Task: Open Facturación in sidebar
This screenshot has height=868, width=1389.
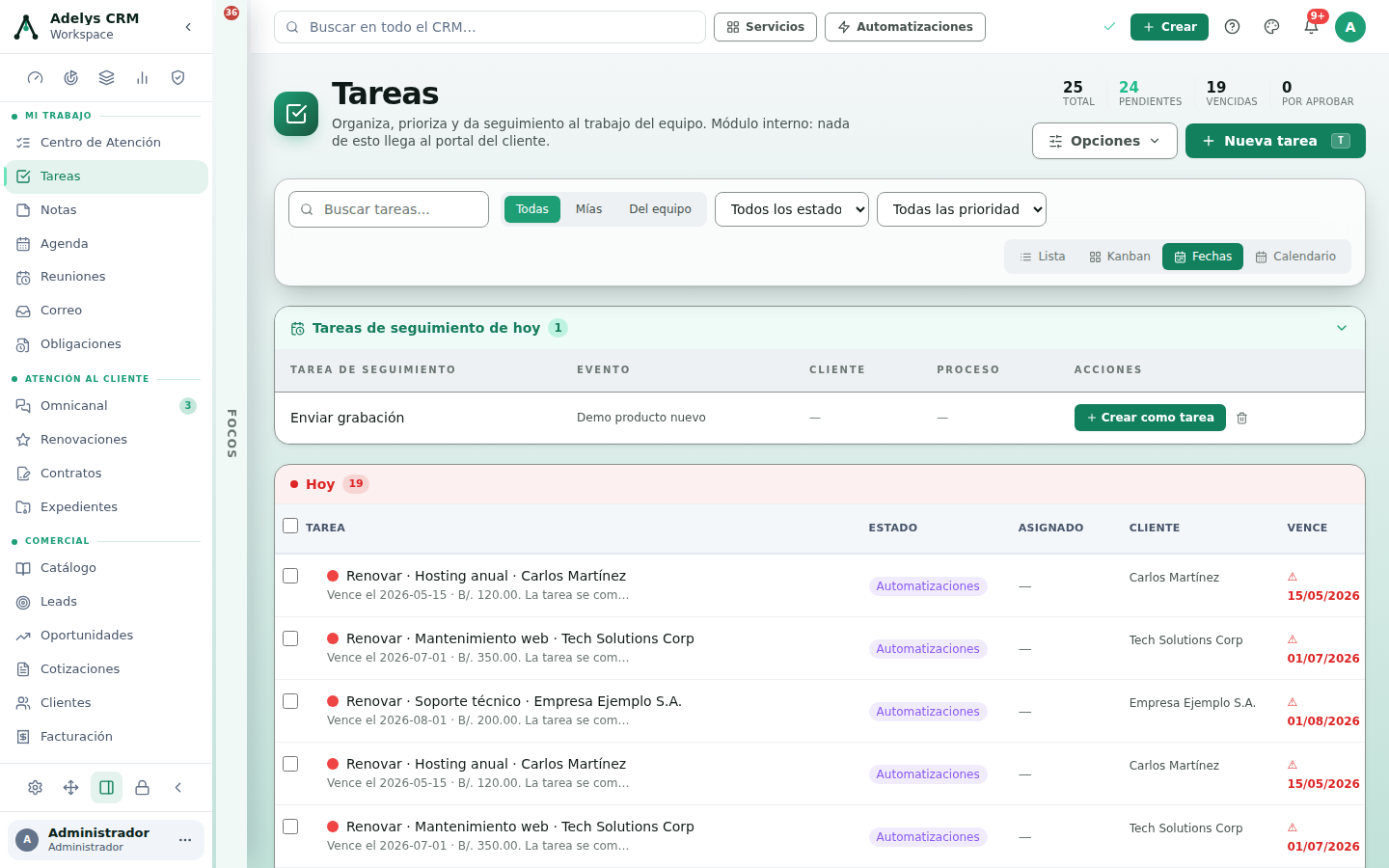Action: coord(106,737)
